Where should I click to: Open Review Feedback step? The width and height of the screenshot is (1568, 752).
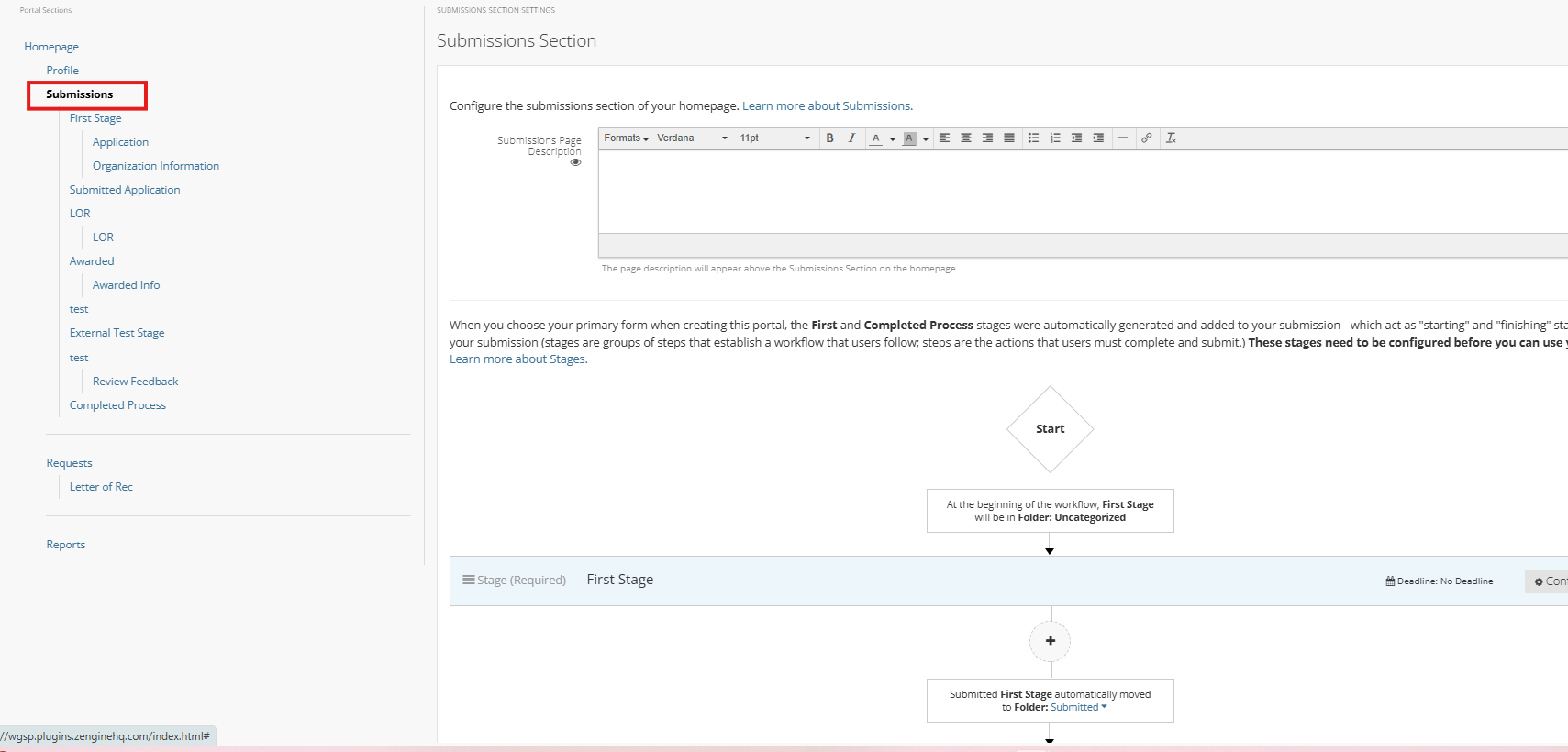[x=136, y=382]
